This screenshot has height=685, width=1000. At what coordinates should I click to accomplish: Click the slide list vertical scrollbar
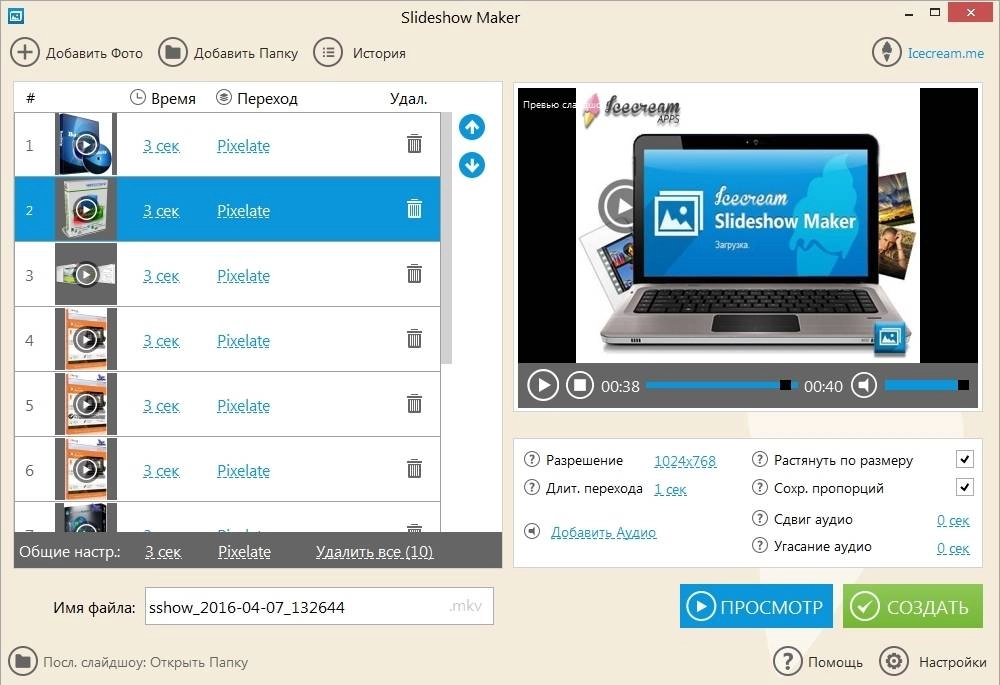click(x=446, y=239)
